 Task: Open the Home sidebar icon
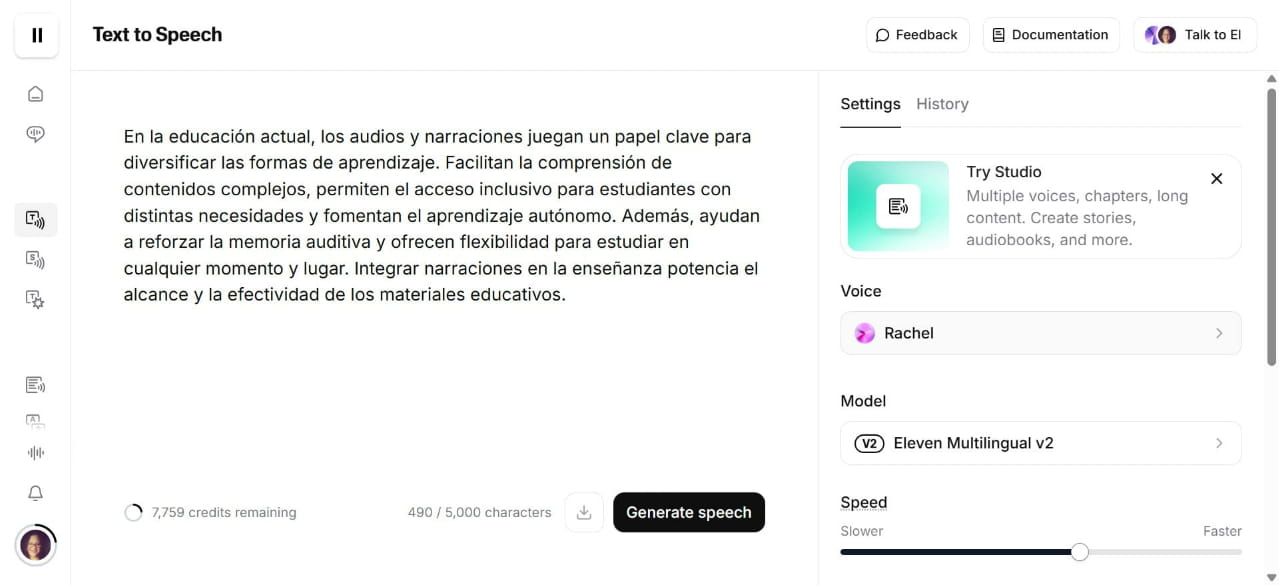click(35, 93)
